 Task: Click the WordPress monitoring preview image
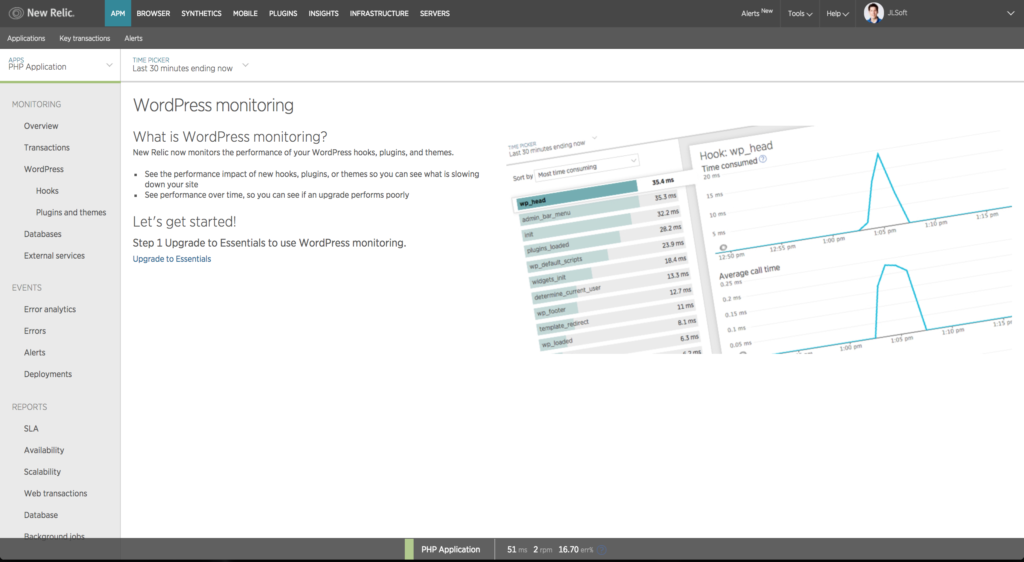coord(759,240)
